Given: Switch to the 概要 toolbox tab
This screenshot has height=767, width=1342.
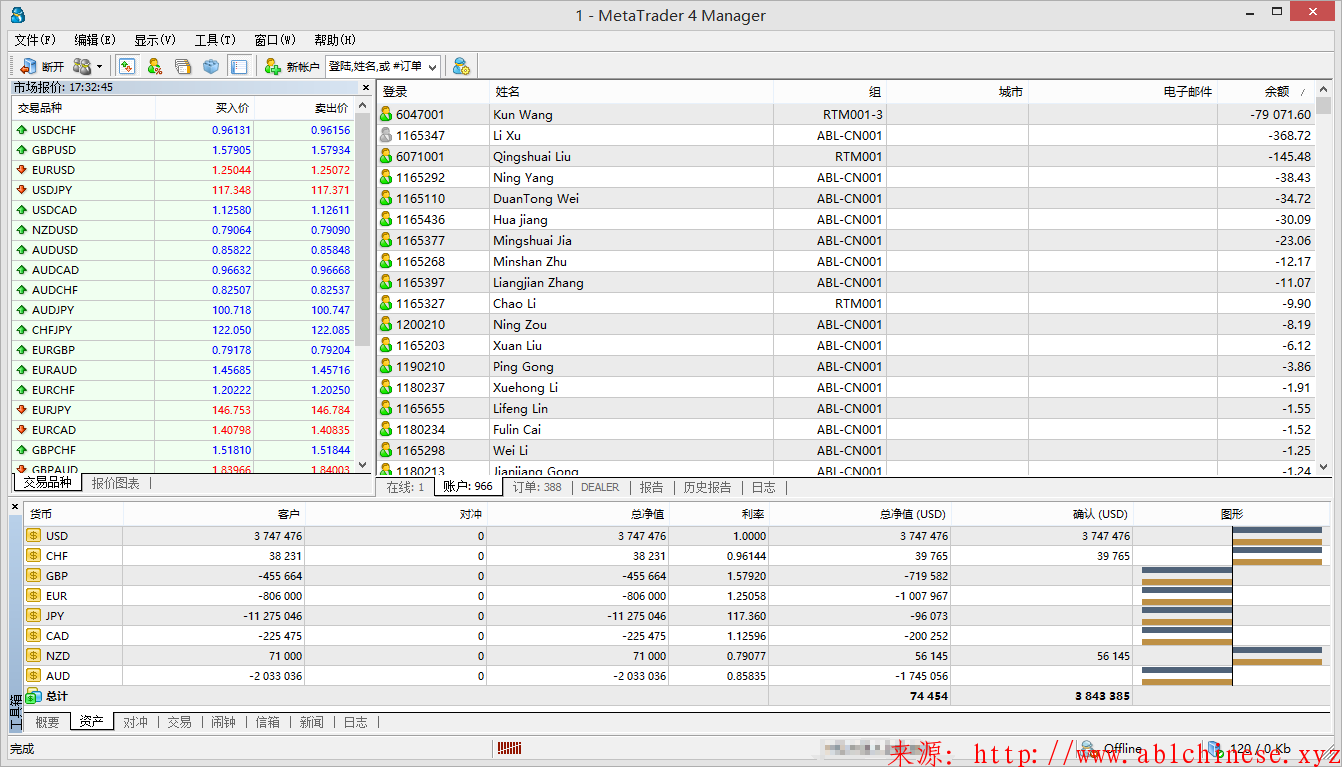Looking at the screenshot, I should tap(47, 722).
